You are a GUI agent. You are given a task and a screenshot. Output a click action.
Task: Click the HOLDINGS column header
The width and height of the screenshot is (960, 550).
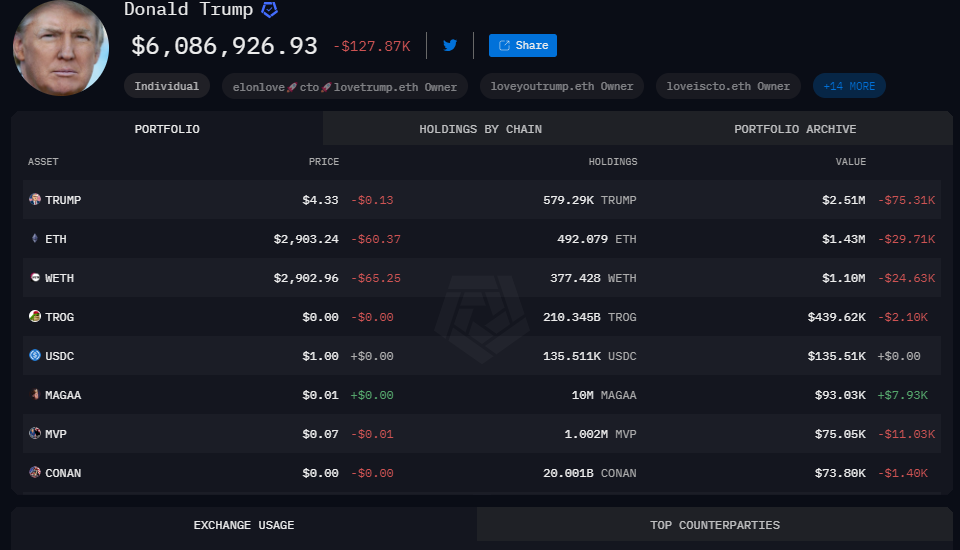pos(613,162)
